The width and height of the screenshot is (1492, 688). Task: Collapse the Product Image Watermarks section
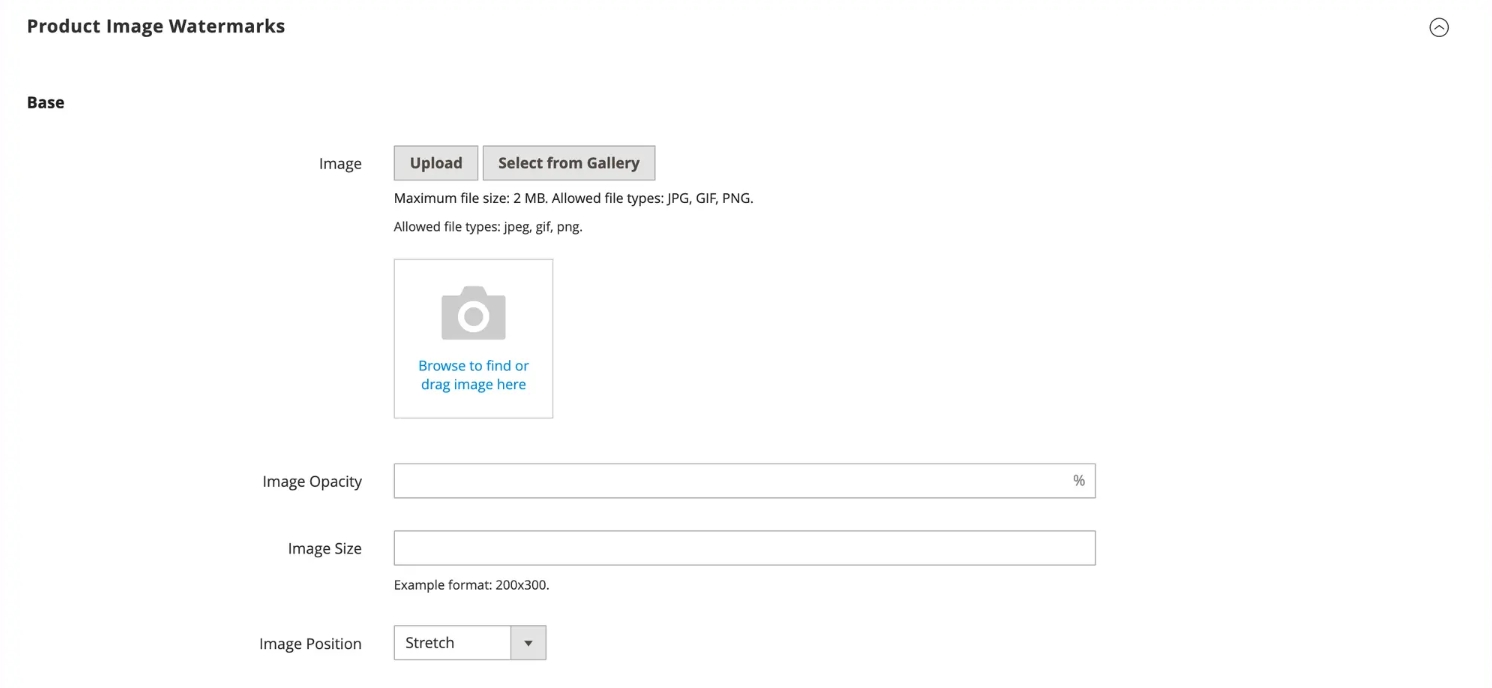pos(1438,28)
